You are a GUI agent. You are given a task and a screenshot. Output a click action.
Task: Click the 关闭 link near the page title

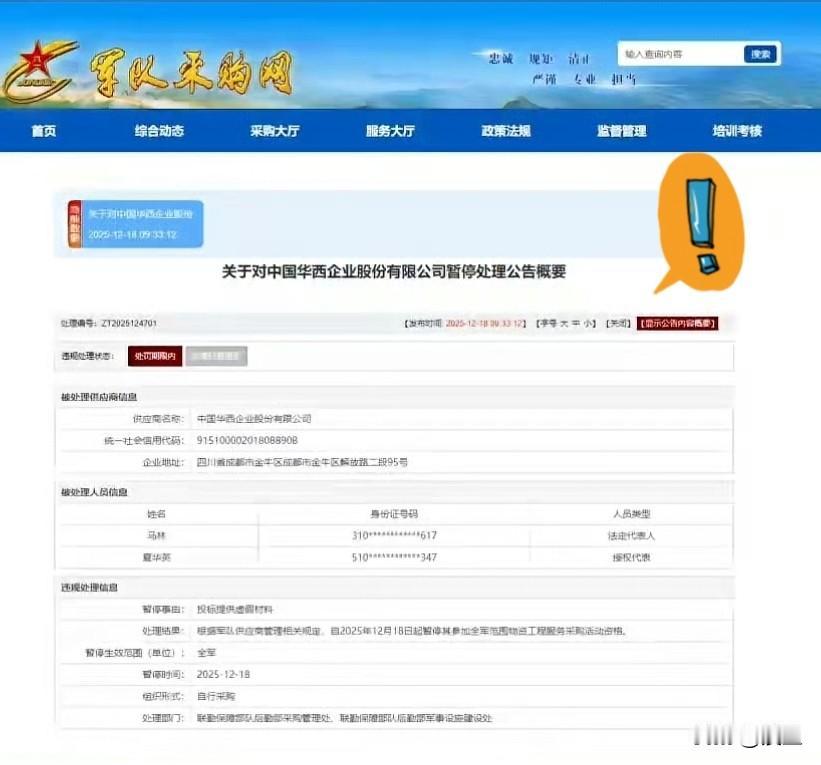click(x=618, y=323)
